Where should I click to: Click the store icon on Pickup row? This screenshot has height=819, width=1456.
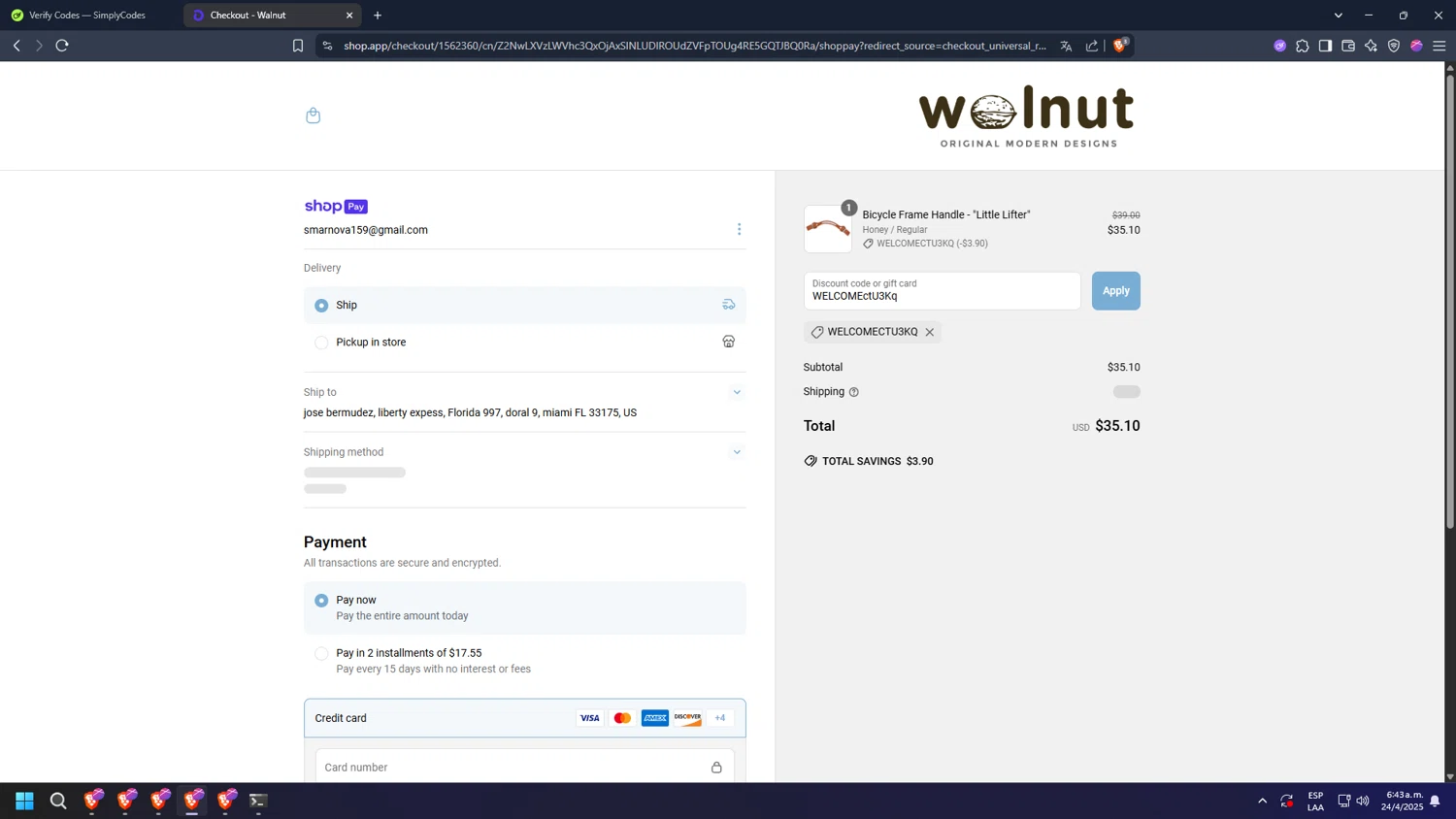click(x=728, y=342)
